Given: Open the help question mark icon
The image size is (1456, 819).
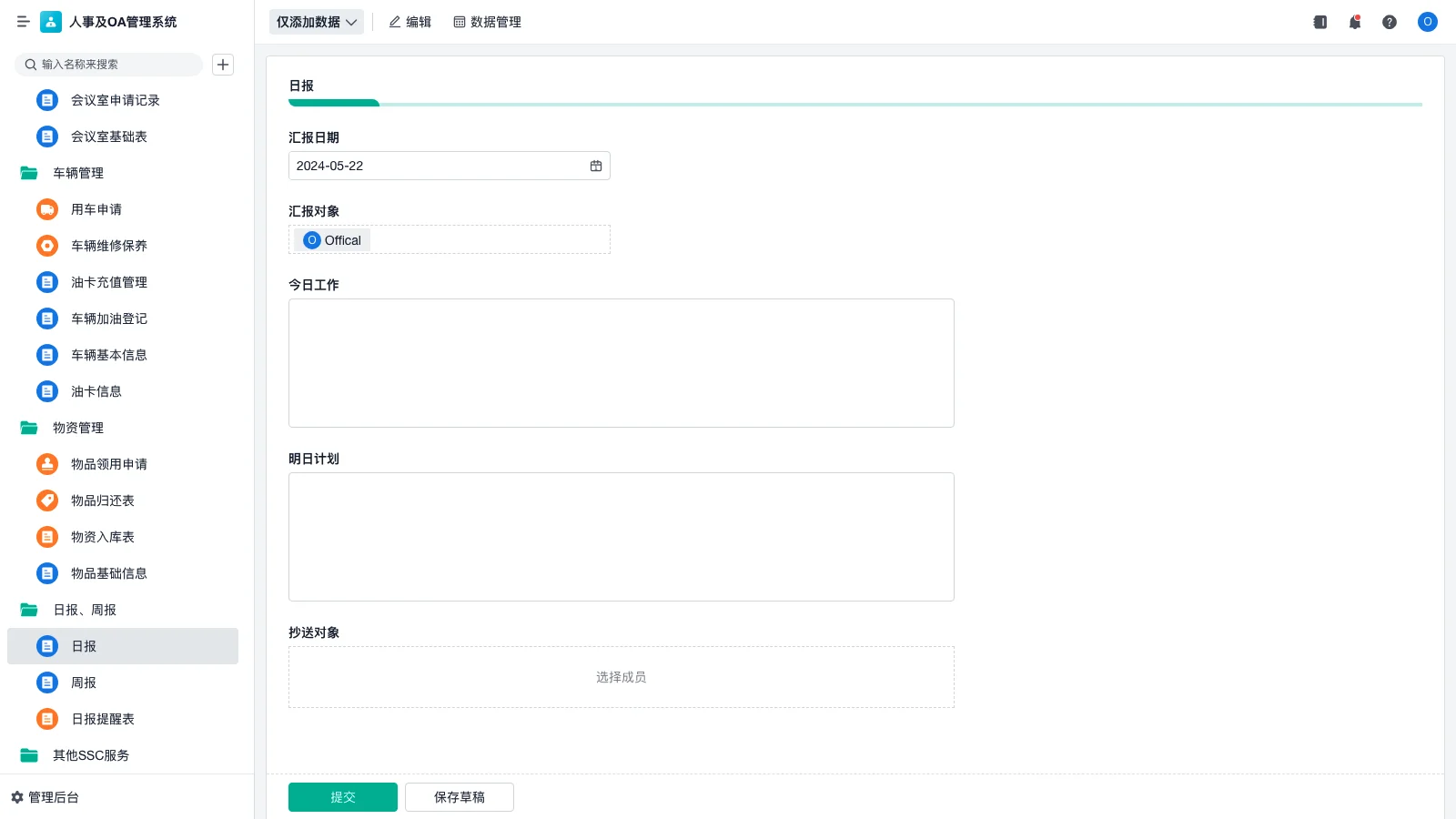Looking at the screenshot, I should (x=1390, y=22).
